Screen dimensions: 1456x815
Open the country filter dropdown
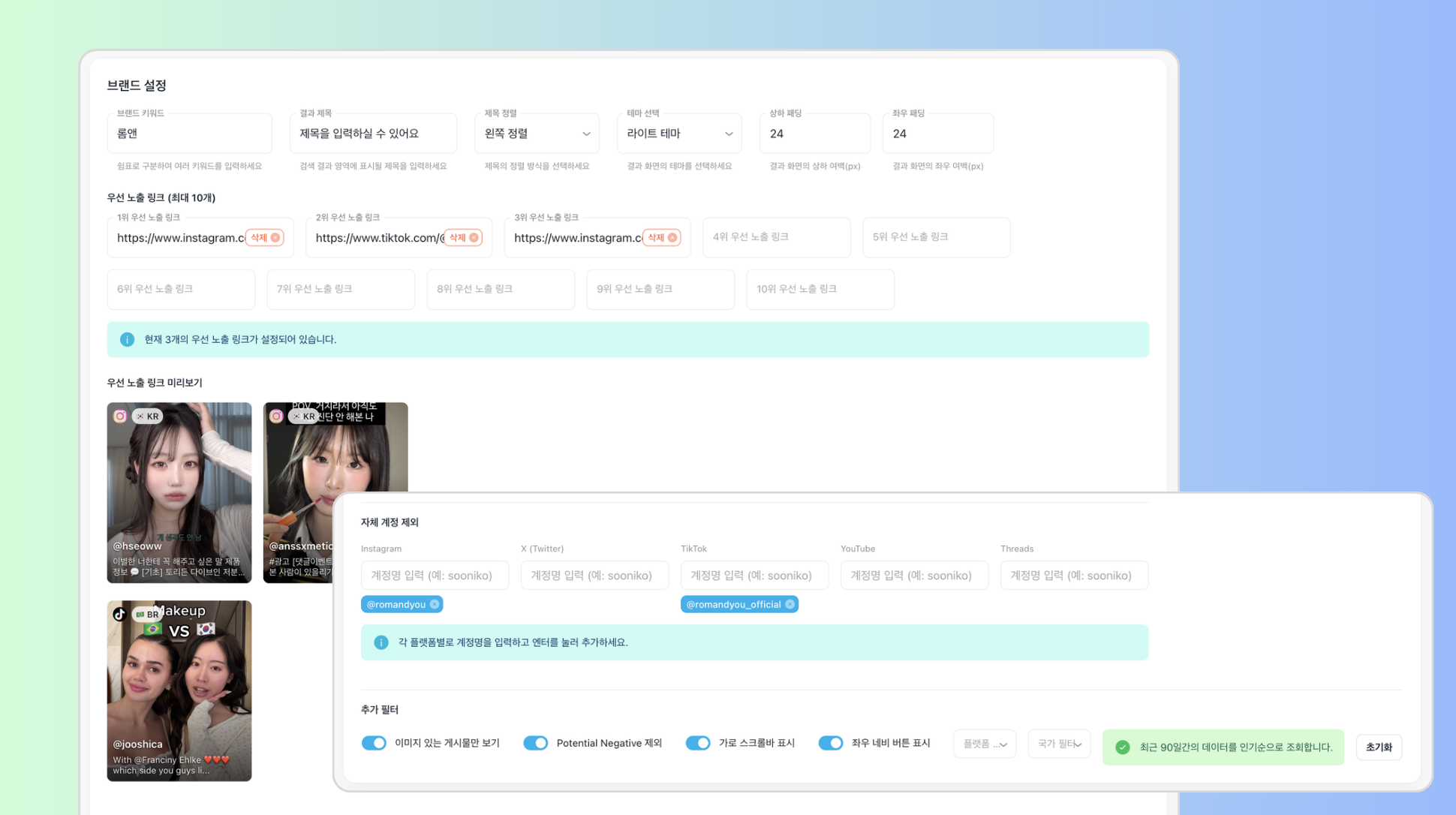coord(1058,744)
